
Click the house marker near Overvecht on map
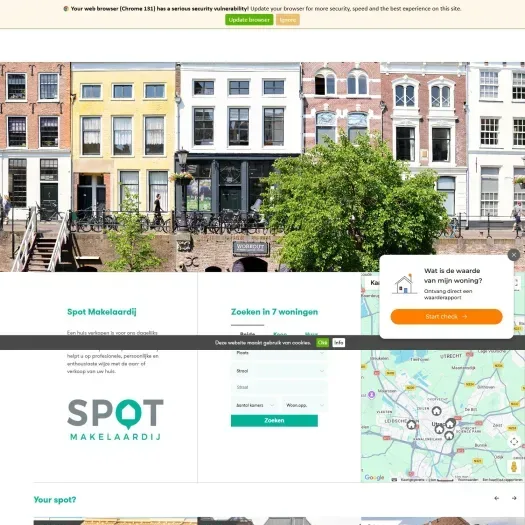click(436, 410)
